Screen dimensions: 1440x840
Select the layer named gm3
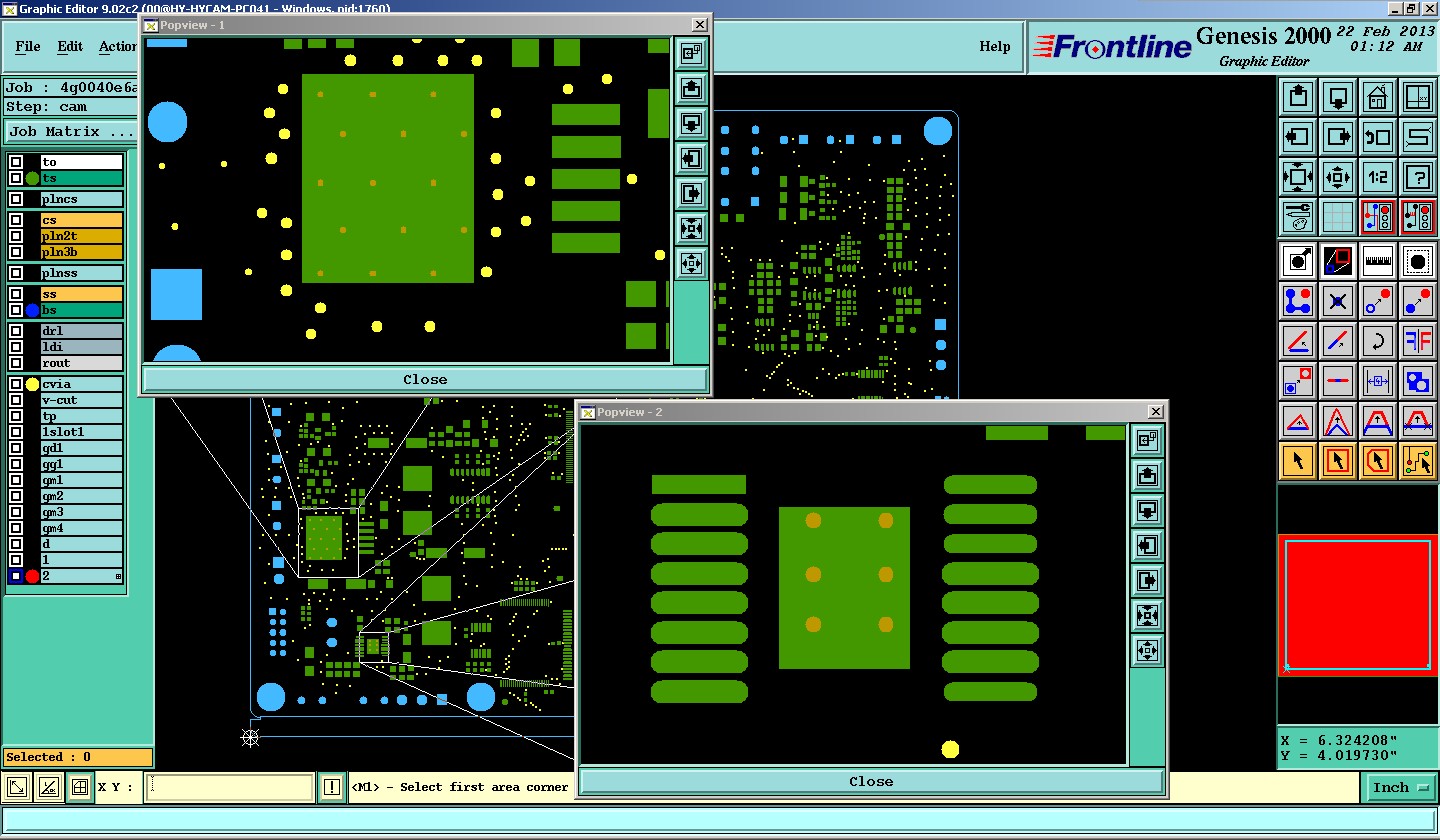click(x=82, y=512)
